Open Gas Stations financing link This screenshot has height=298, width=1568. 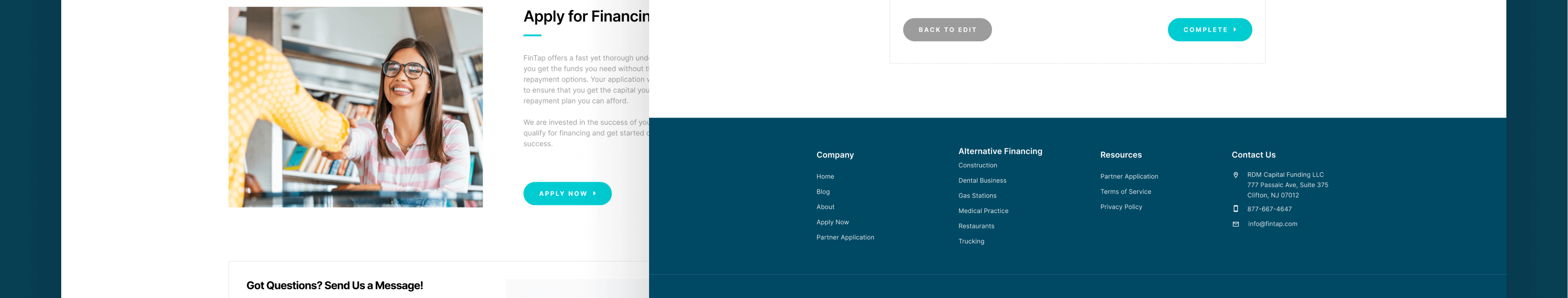coord(977,196)
